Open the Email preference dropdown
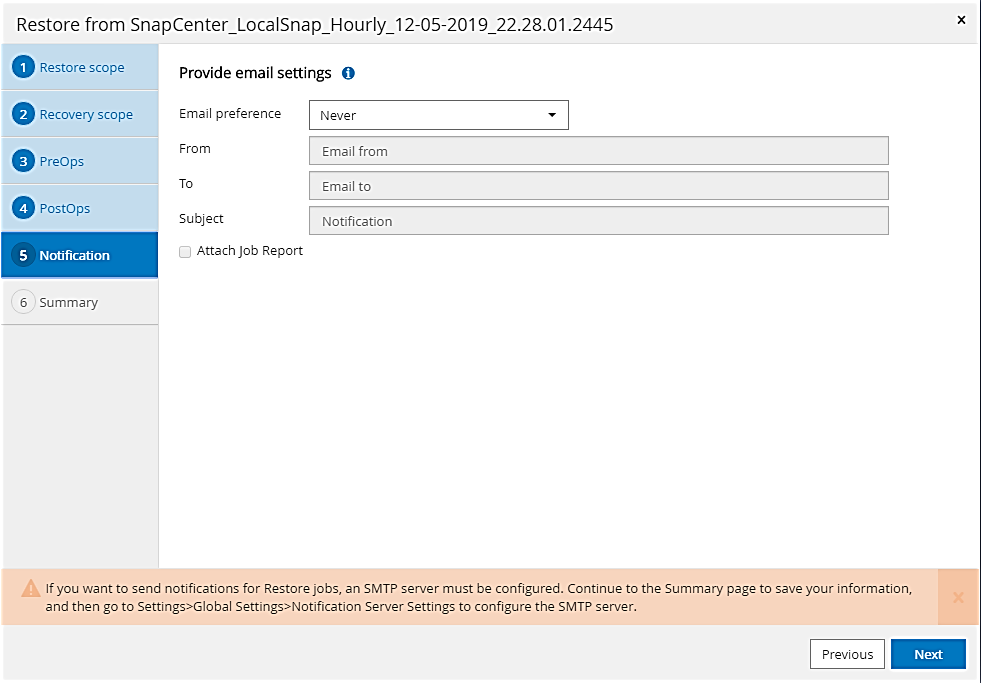Viewport: 981px width, 683px height. coord(438,115)
